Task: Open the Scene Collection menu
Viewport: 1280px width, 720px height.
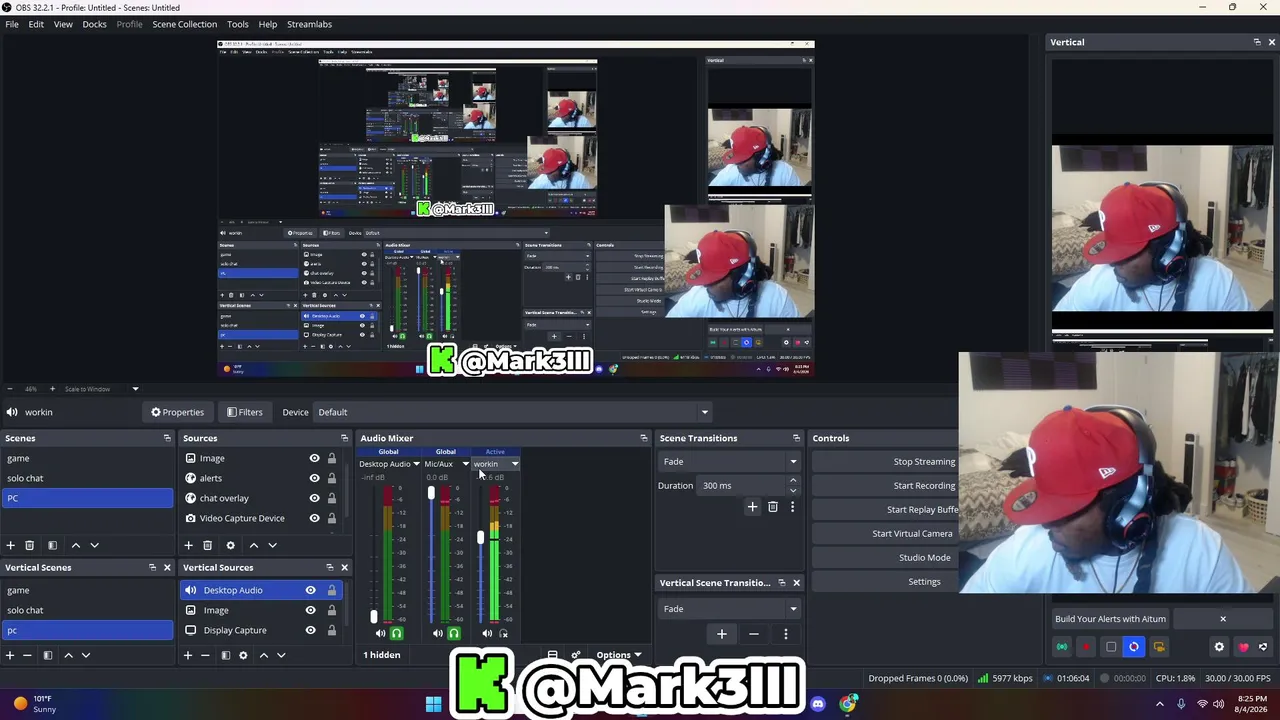Action: point(184,24)
